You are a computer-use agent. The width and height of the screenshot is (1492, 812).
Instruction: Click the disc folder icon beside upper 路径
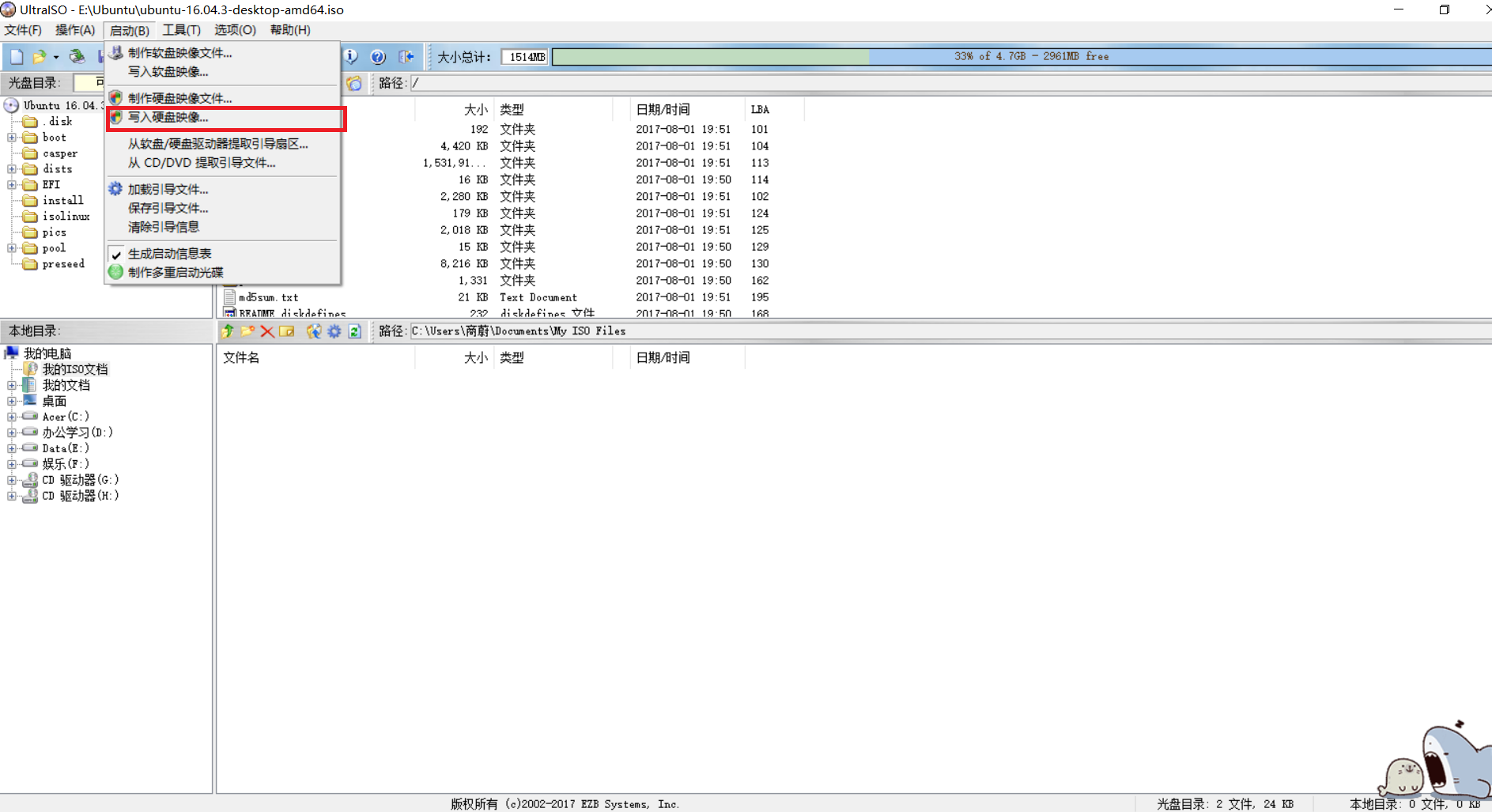click(354, 83)
